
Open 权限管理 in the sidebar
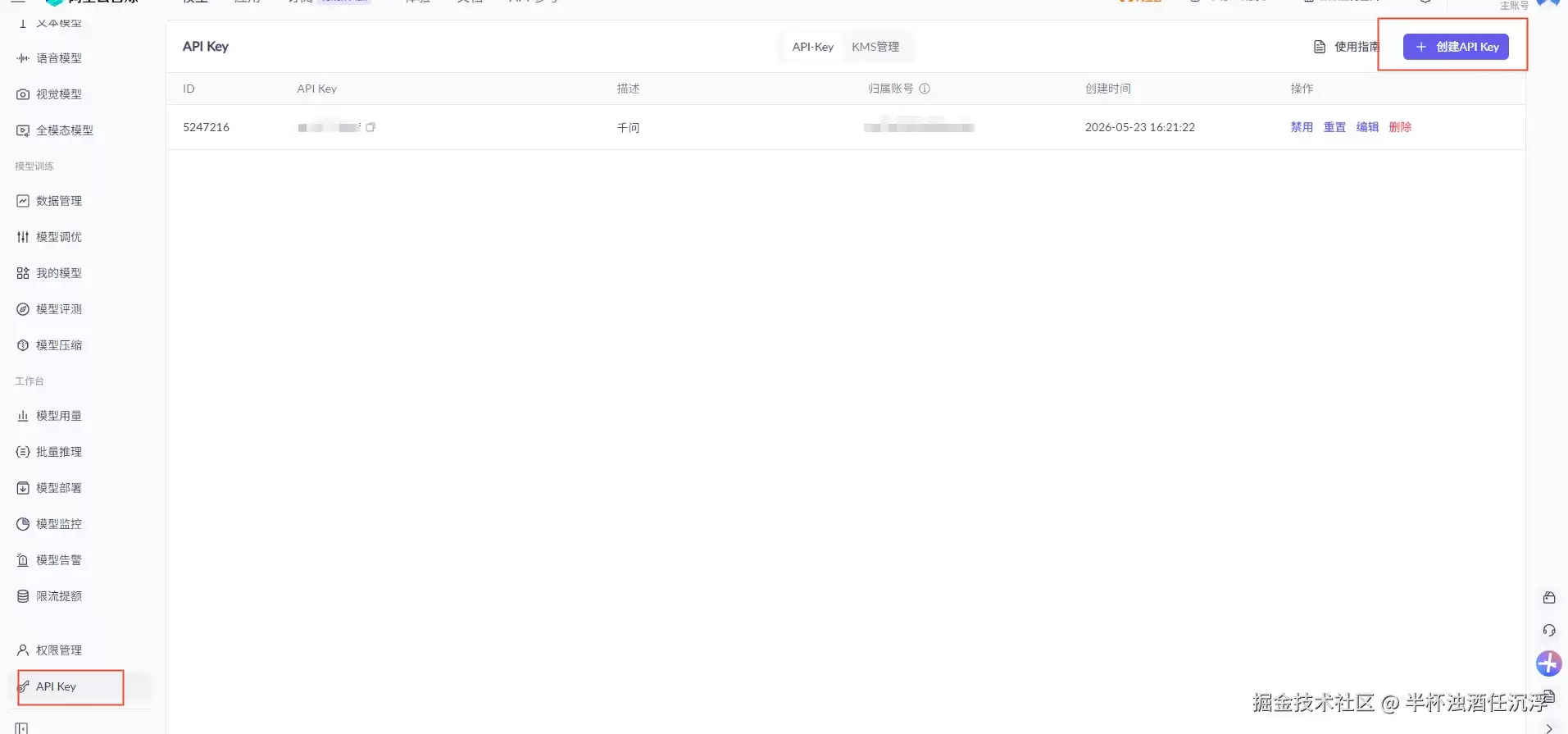click(49, 650)
